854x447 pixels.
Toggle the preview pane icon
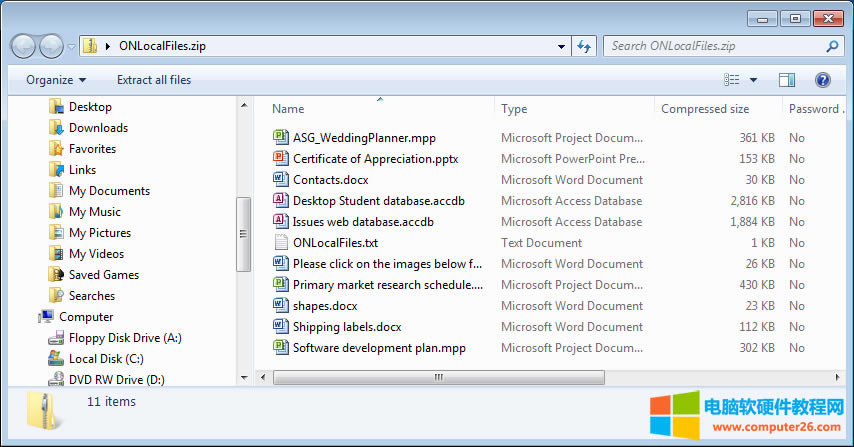787,80
